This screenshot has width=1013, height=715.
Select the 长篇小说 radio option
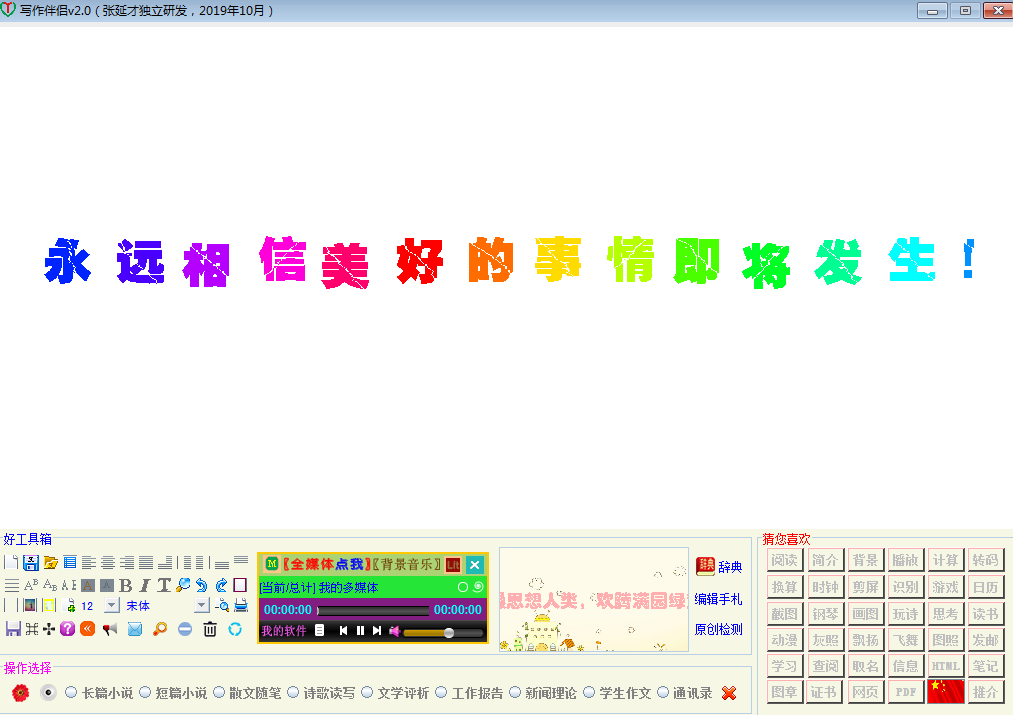(71, 692)
